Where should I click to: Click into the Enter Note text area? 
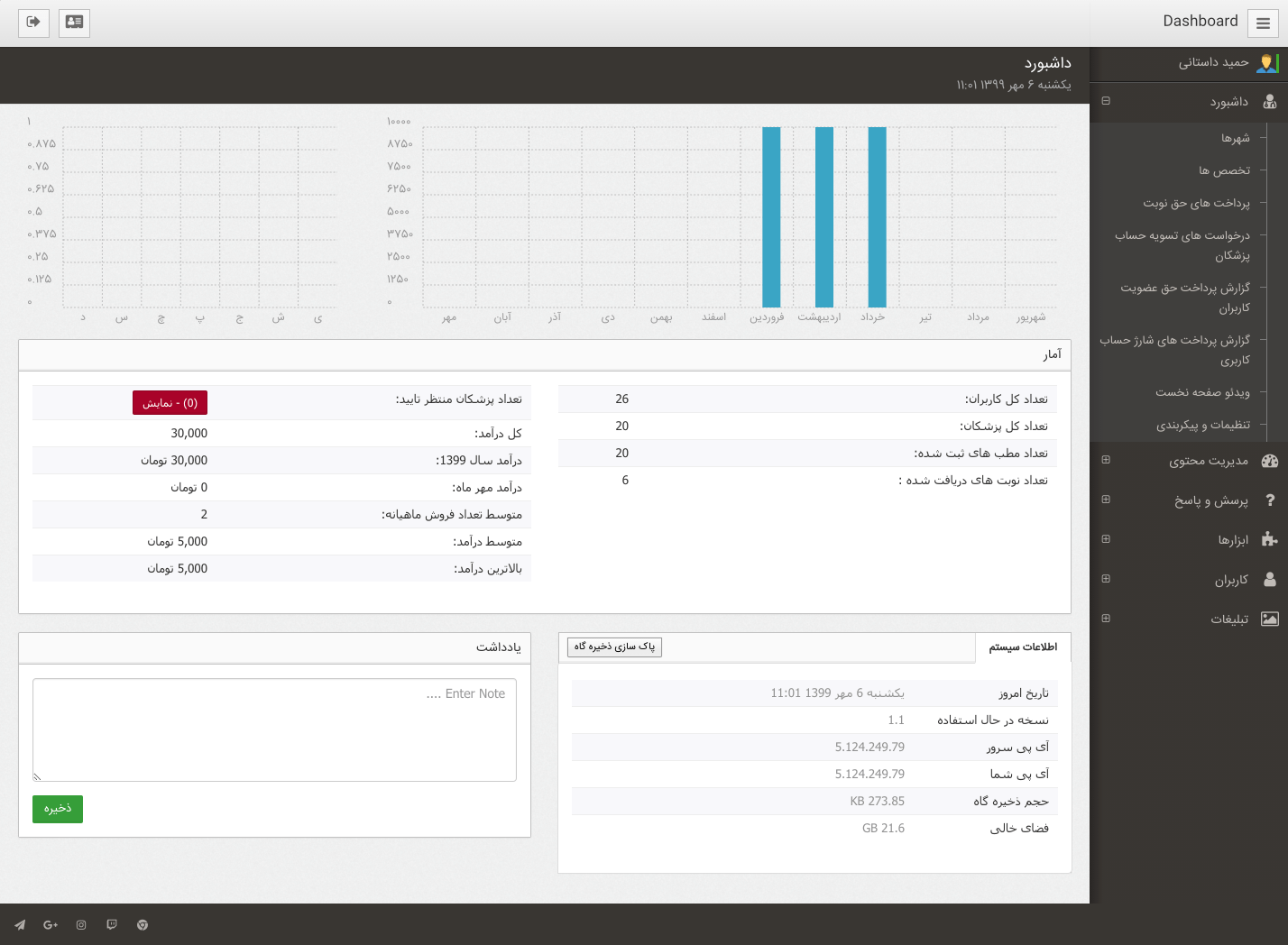pos(274,730)
